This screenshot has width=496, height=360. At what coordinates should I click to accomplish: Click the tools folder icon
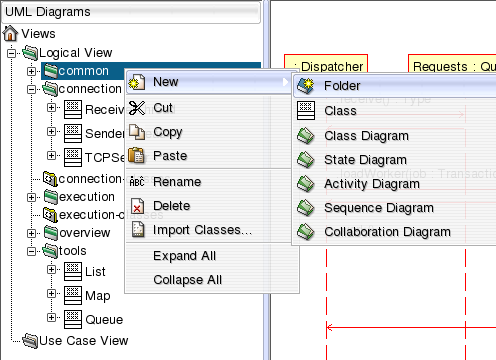click(50, 251)
